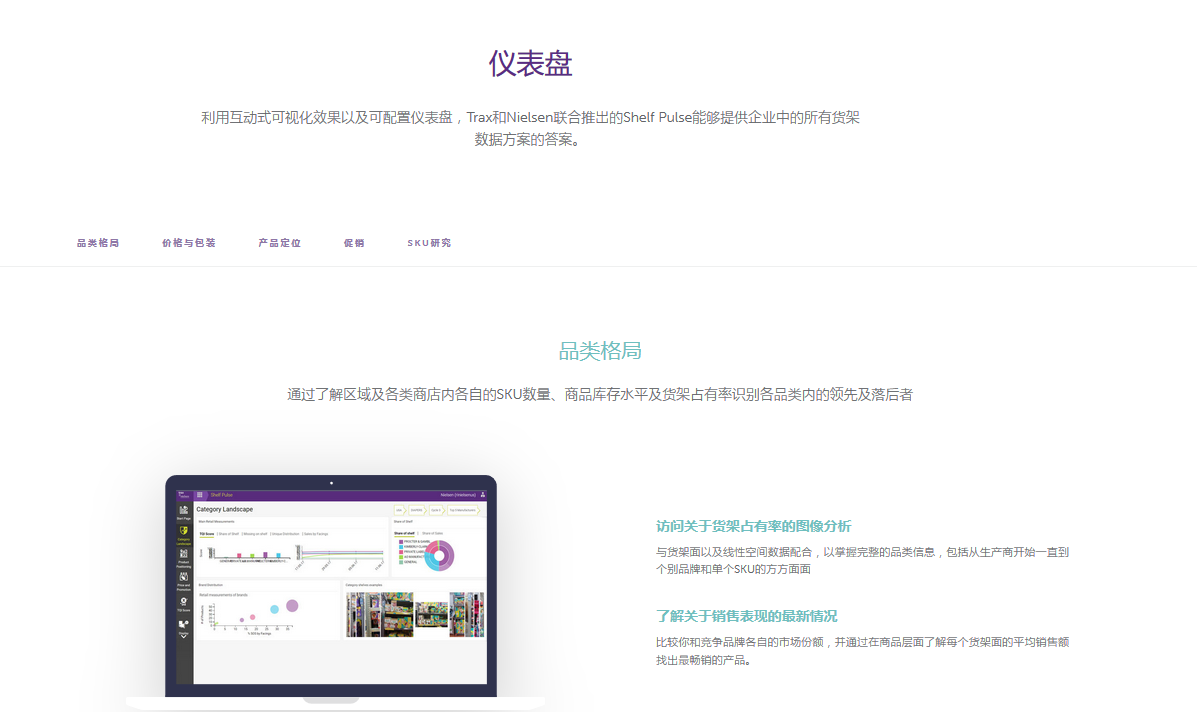Click the Display icon at sidebar bottom
1197x712 pixels.
tap(183, 623)
